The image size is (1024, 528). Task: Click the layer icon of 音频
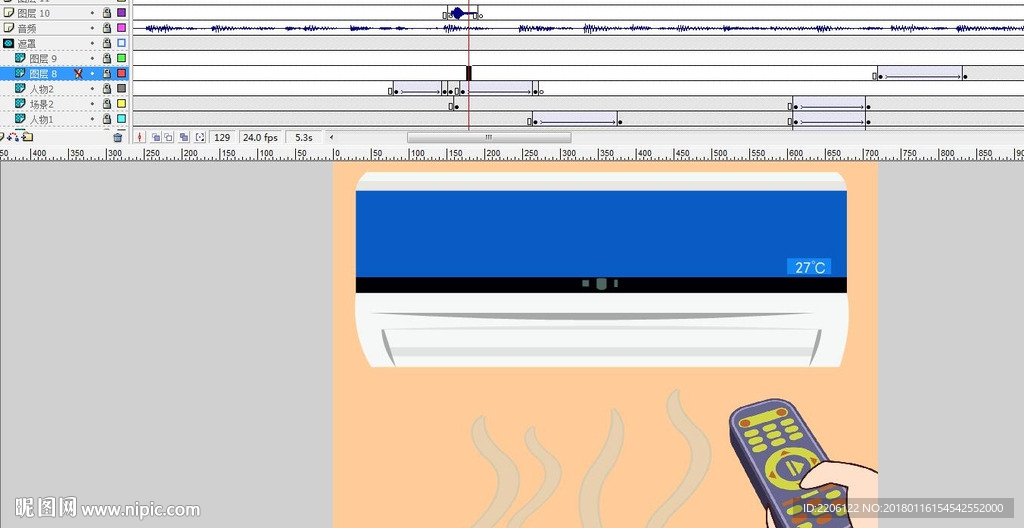pyautogui.click(x=8, y=28)
